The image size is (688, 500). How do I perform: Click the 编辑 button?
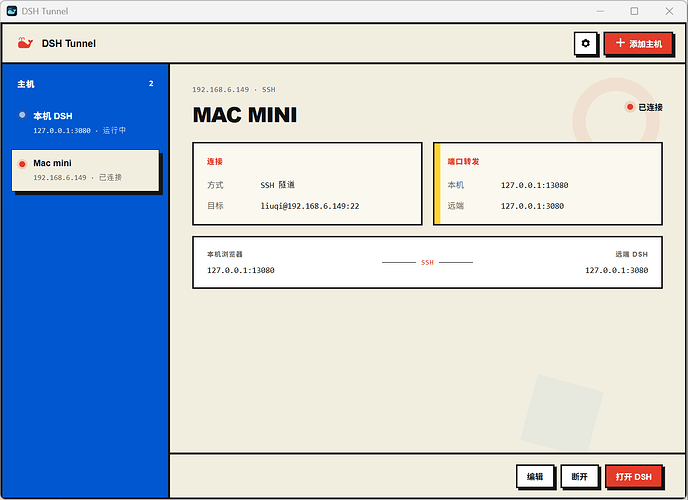click(x=535, y=476)
